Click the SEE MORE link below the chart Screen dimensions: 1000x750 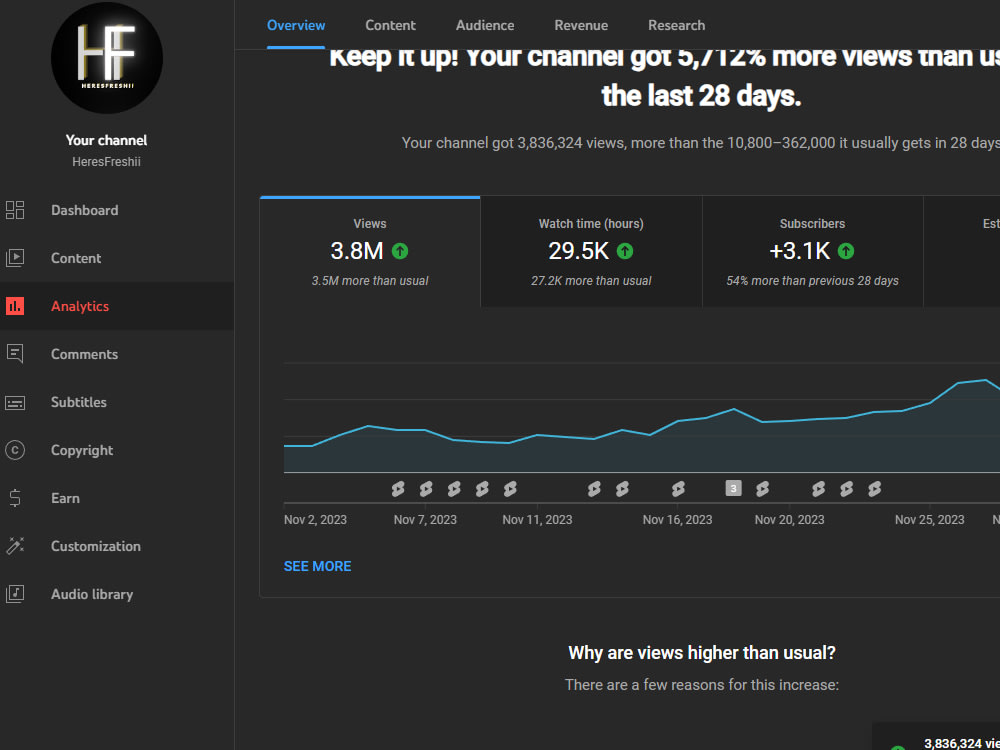pyautogui.click(x=318, y=566)
